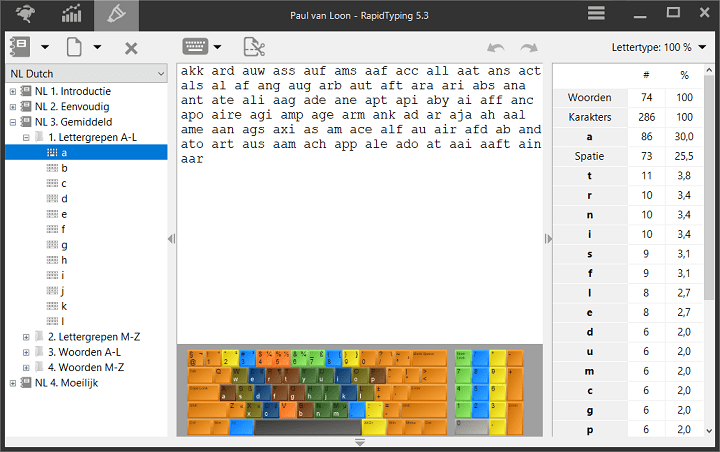Screen dimensions: 720x452
Task: Select lesson 'c' in the tree
Action: (64, 183)
